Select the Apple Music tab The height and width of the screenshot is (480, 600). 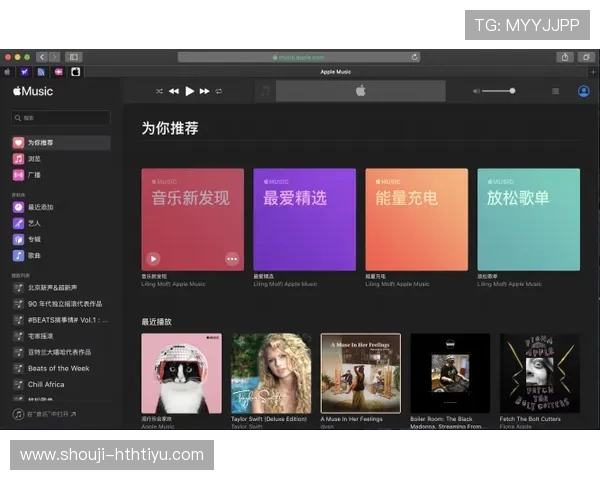[x=336, y=72]
